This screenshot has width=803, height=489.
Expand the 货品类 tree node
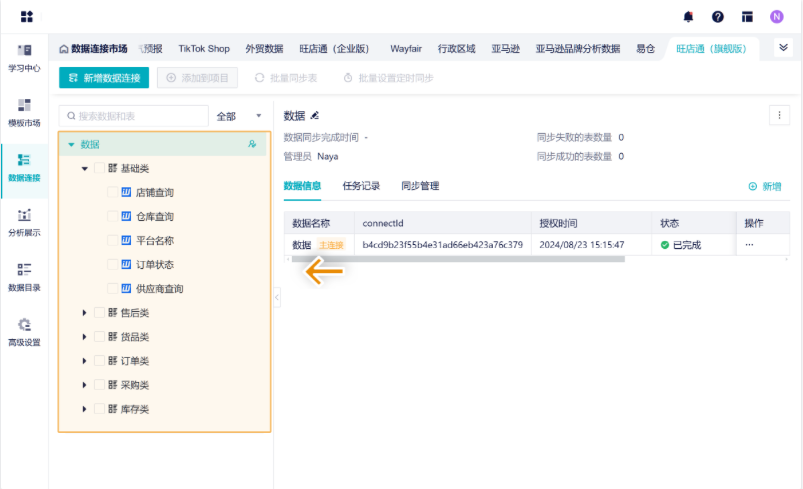click(x=84, y=336)
